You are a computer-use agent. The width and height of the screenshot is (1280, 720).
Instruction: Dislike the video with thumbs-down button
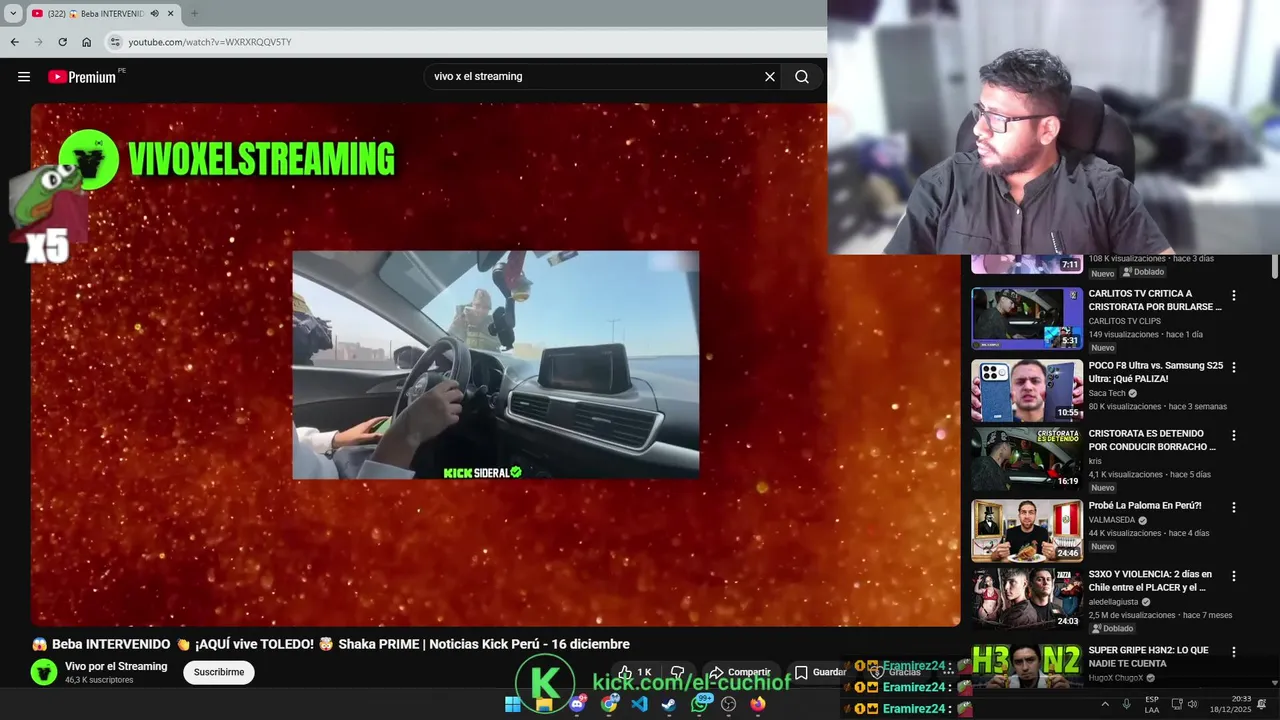pos(677,672)
